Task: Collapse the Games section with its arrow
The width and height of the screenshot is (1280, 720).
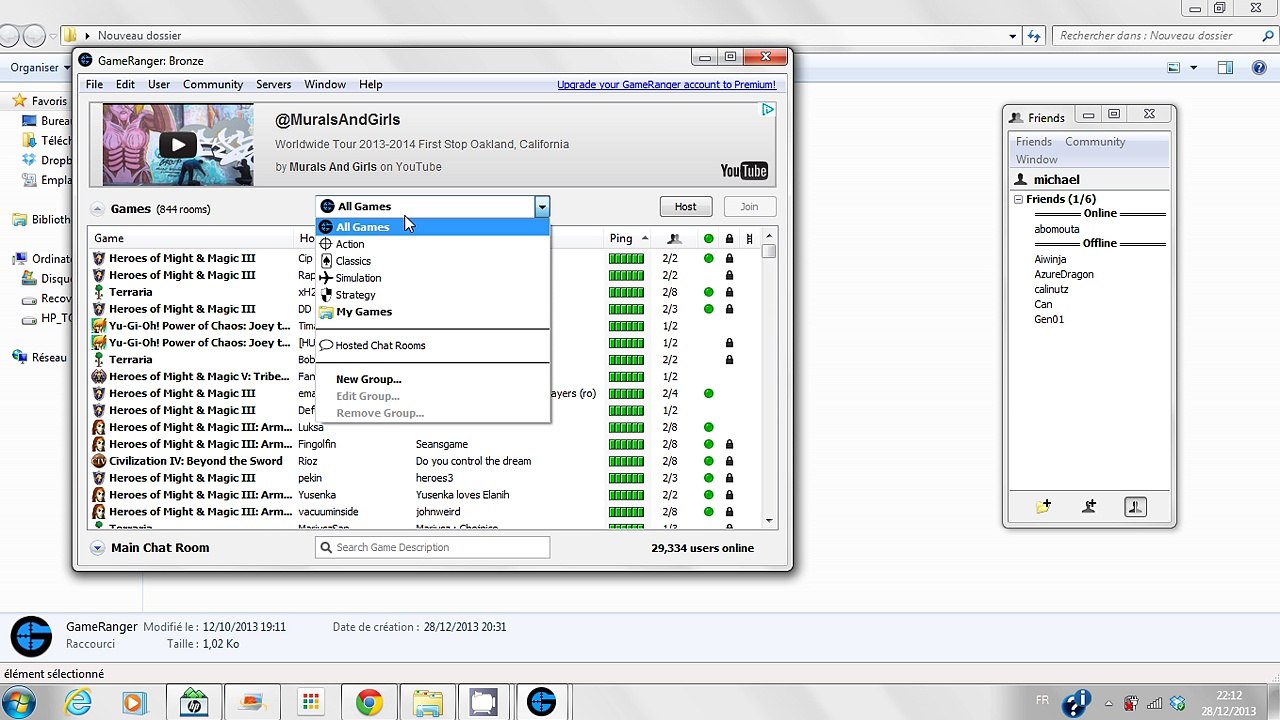Action: pos(97,209)
